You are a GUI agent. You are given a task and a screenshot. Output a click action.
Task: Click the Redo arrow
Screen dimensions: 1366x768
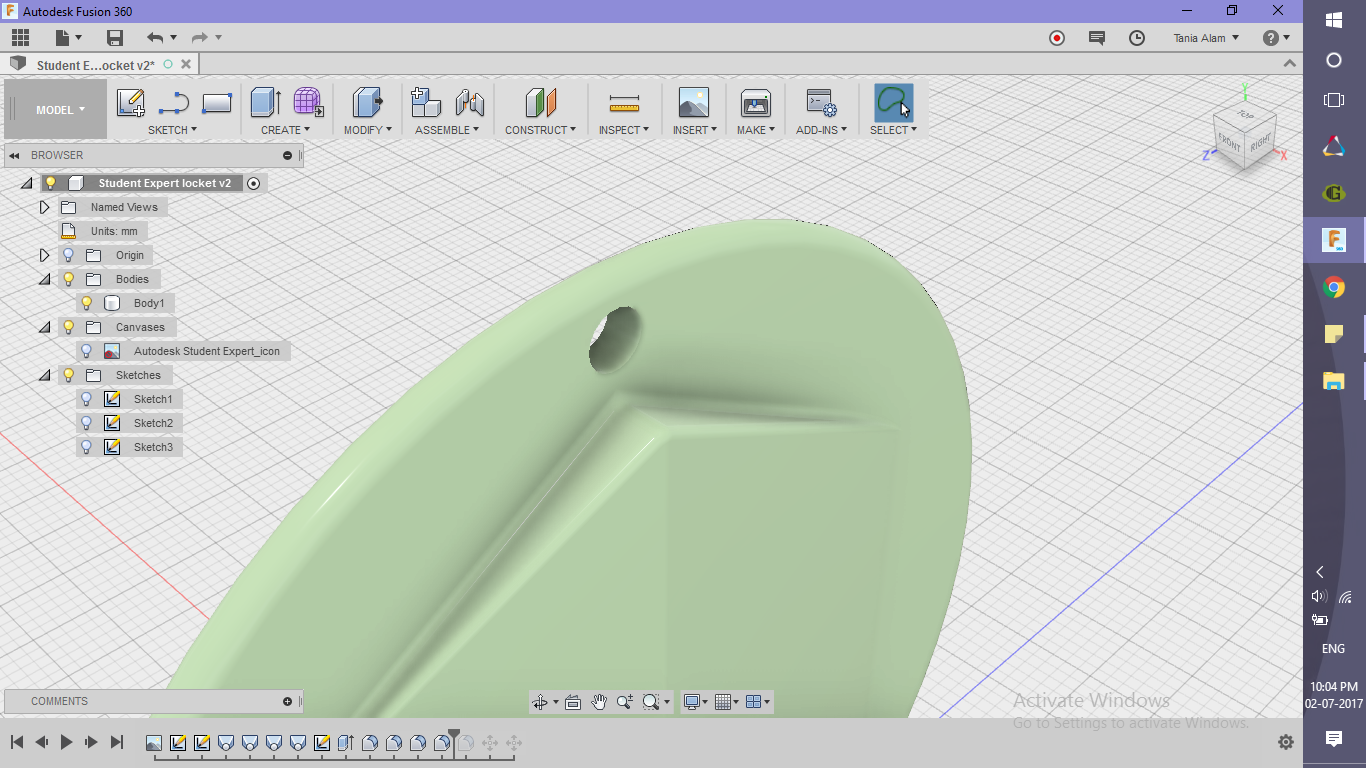[x=200, y=38]
